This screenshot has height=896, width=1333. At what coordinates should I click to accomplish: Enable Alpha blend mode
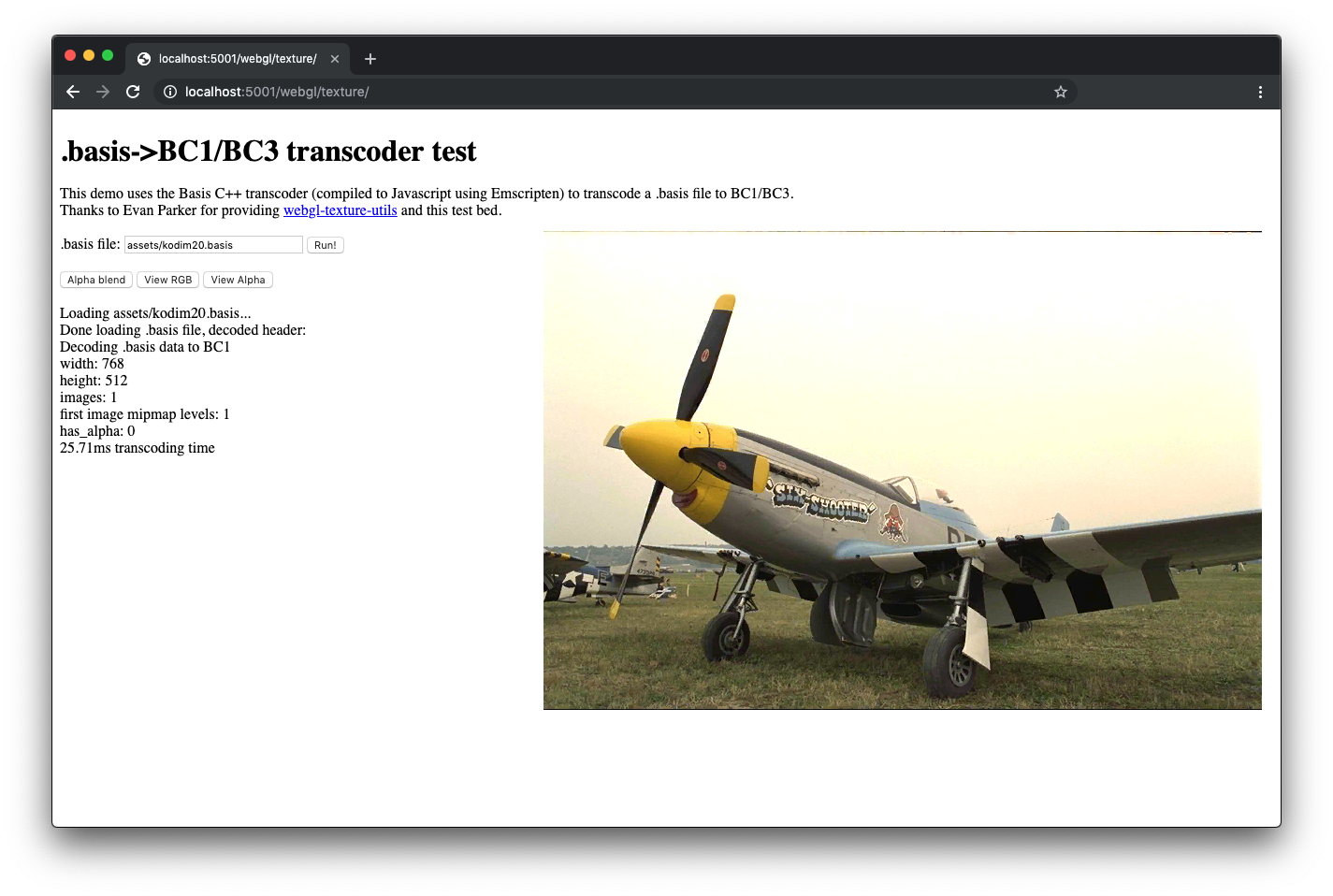[x=95, y=279]
